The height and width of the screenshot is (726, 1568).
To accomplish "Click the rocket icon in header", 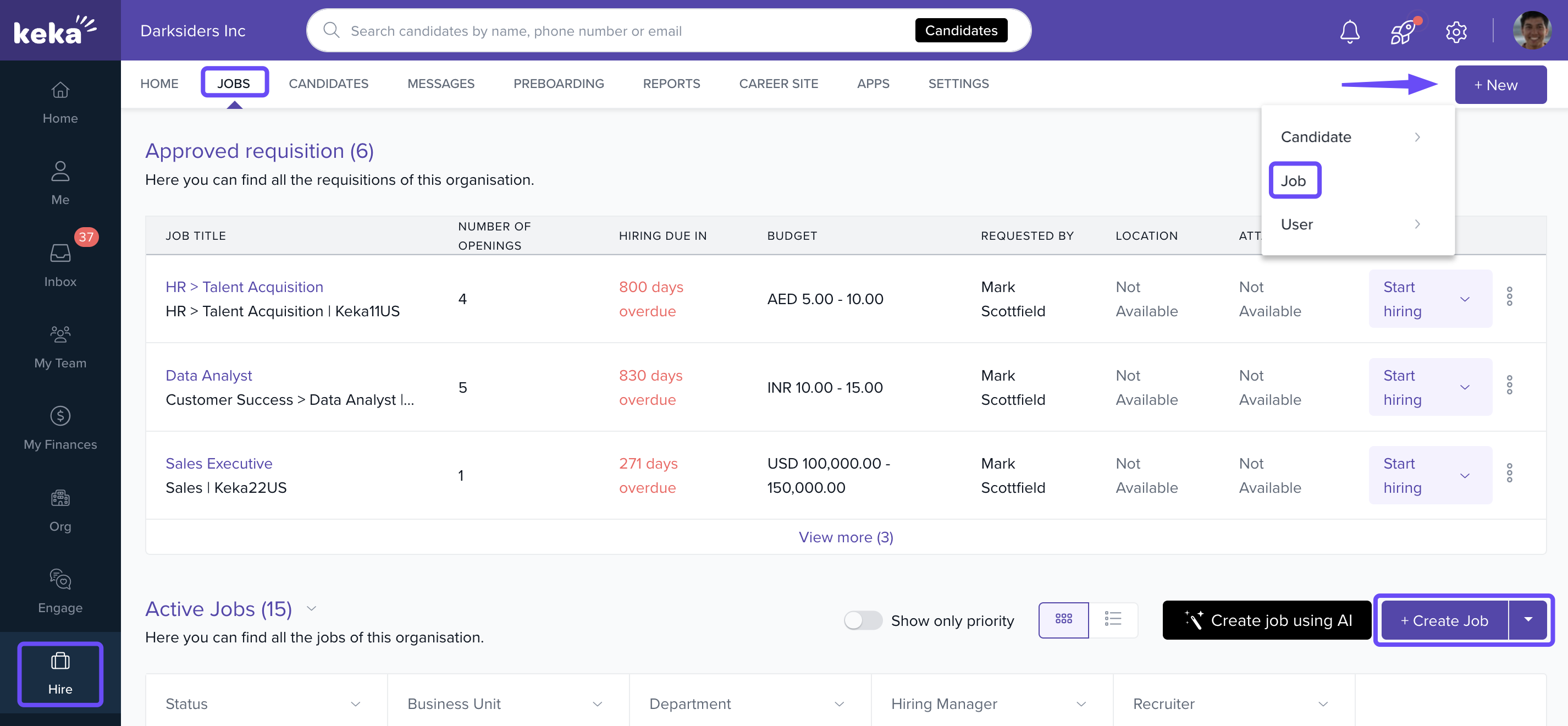I will click(1403, 31).
